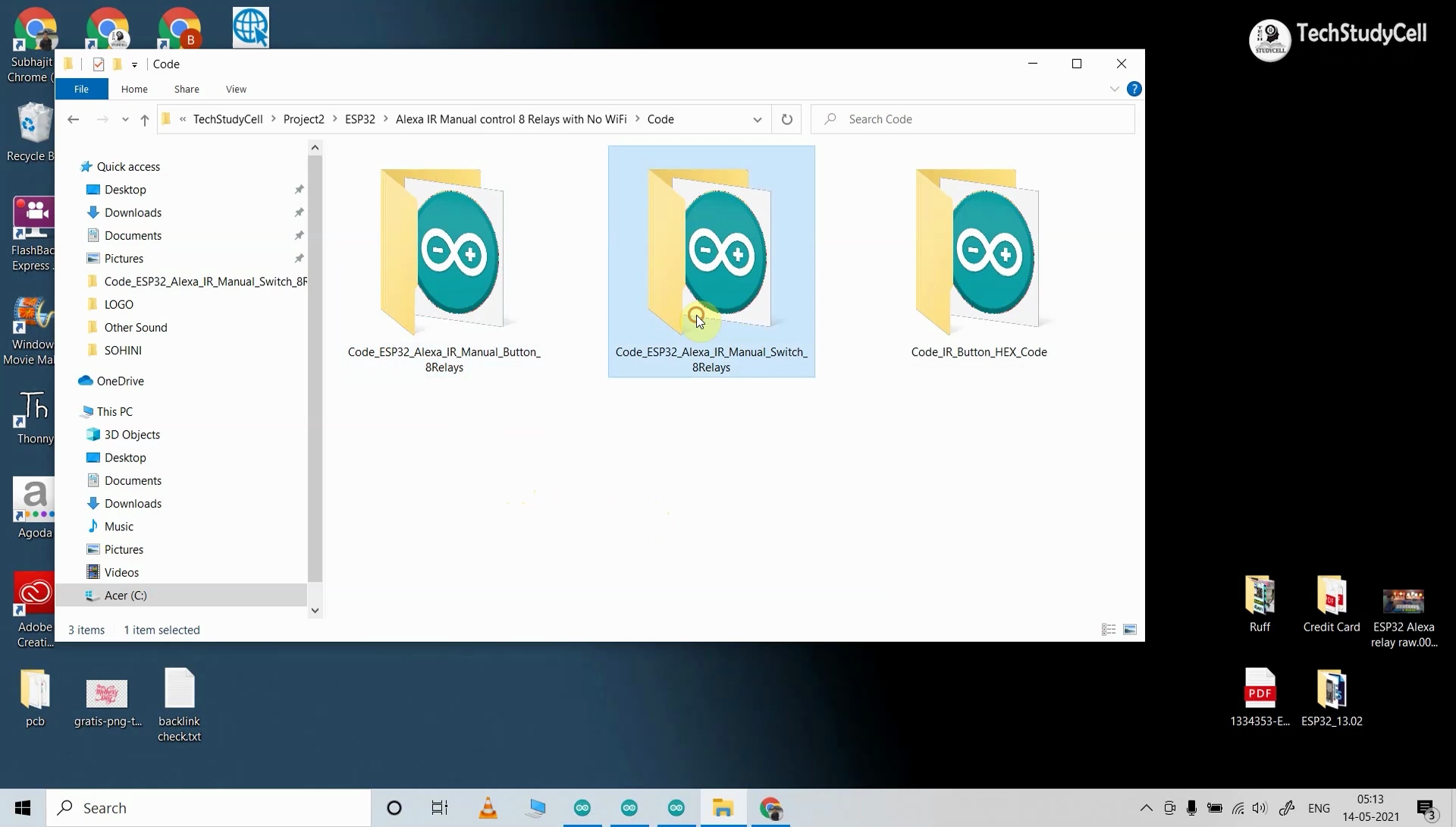Select pinned Pictures under Quick access
The image size is (1456, 827).
124,259
